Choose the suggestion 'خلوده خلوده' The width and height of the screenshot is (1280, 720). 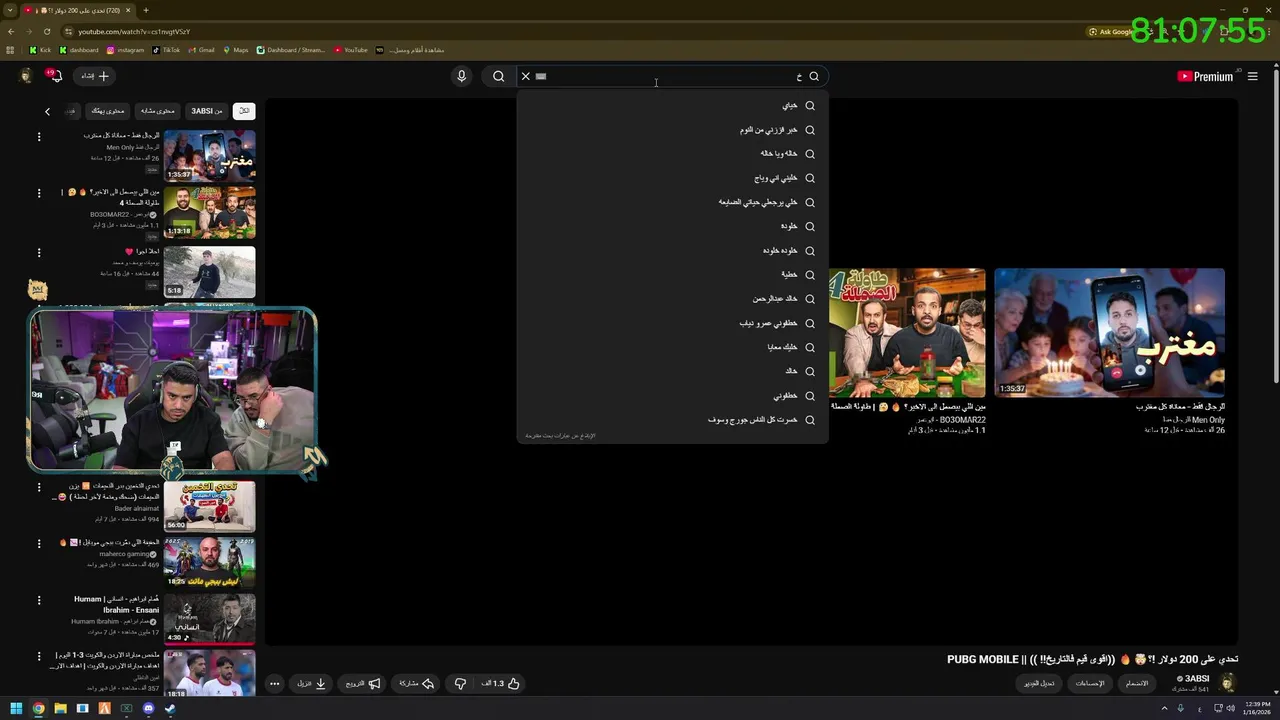672,251
